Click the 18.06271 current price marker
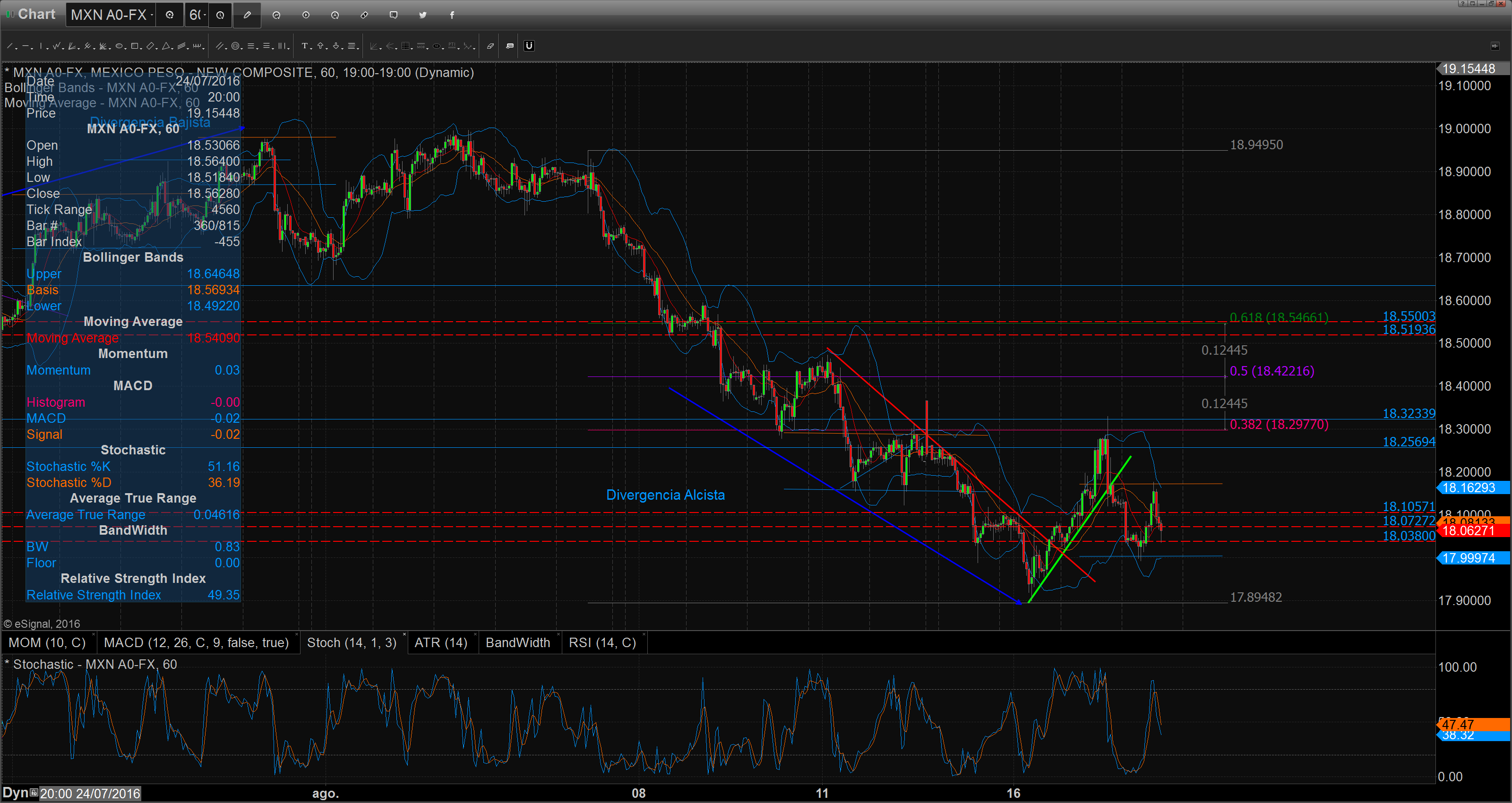 (1473, 530)
